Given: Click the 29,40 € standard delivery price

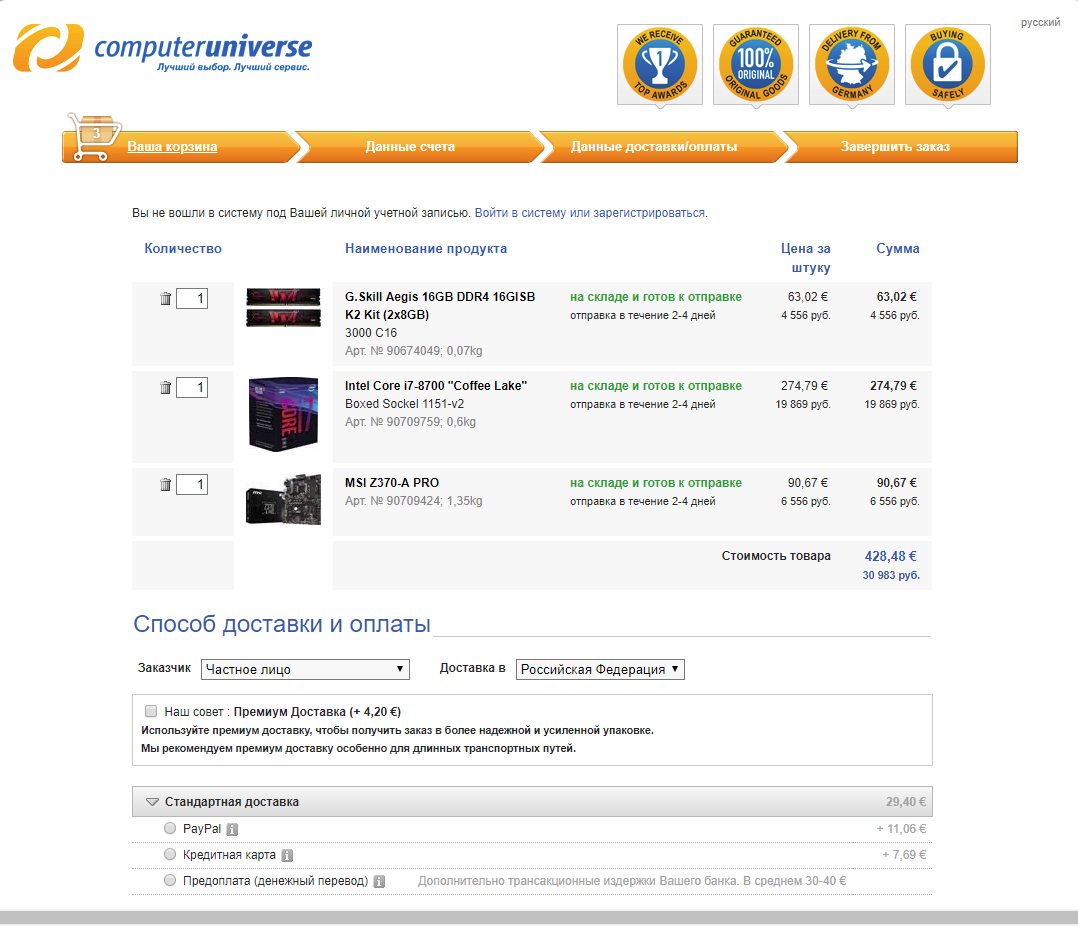Looking at the screenshot, I should [x=905, y=802].
